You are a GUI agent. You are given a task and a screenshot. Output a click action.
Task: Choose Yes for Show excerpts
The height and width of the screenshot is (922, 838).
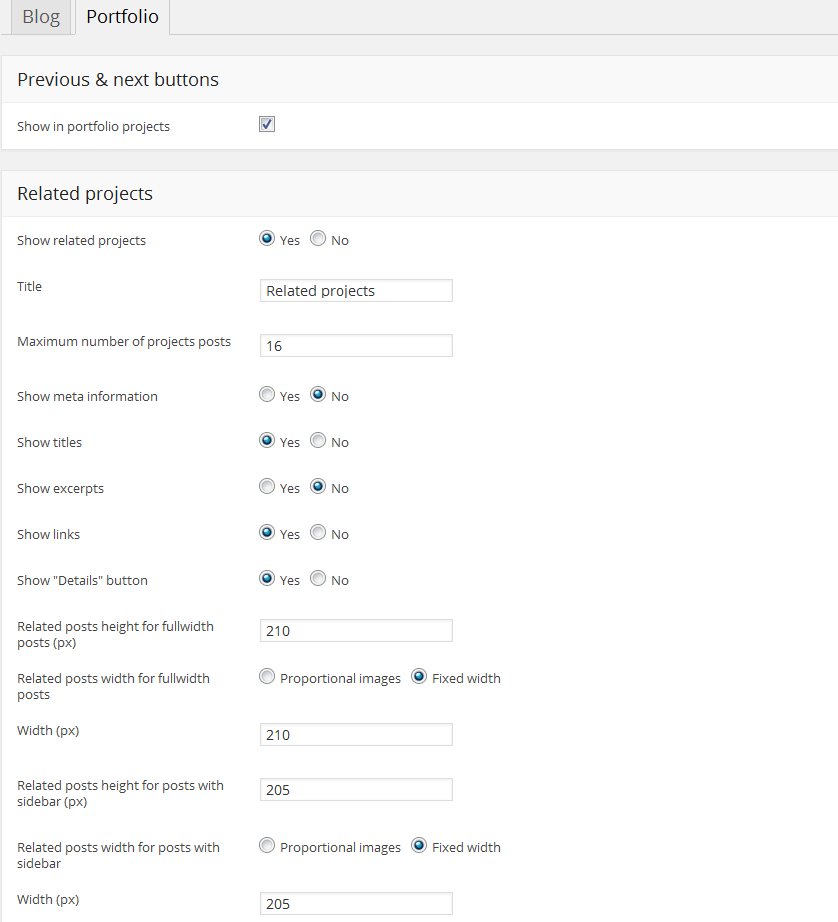267,487
